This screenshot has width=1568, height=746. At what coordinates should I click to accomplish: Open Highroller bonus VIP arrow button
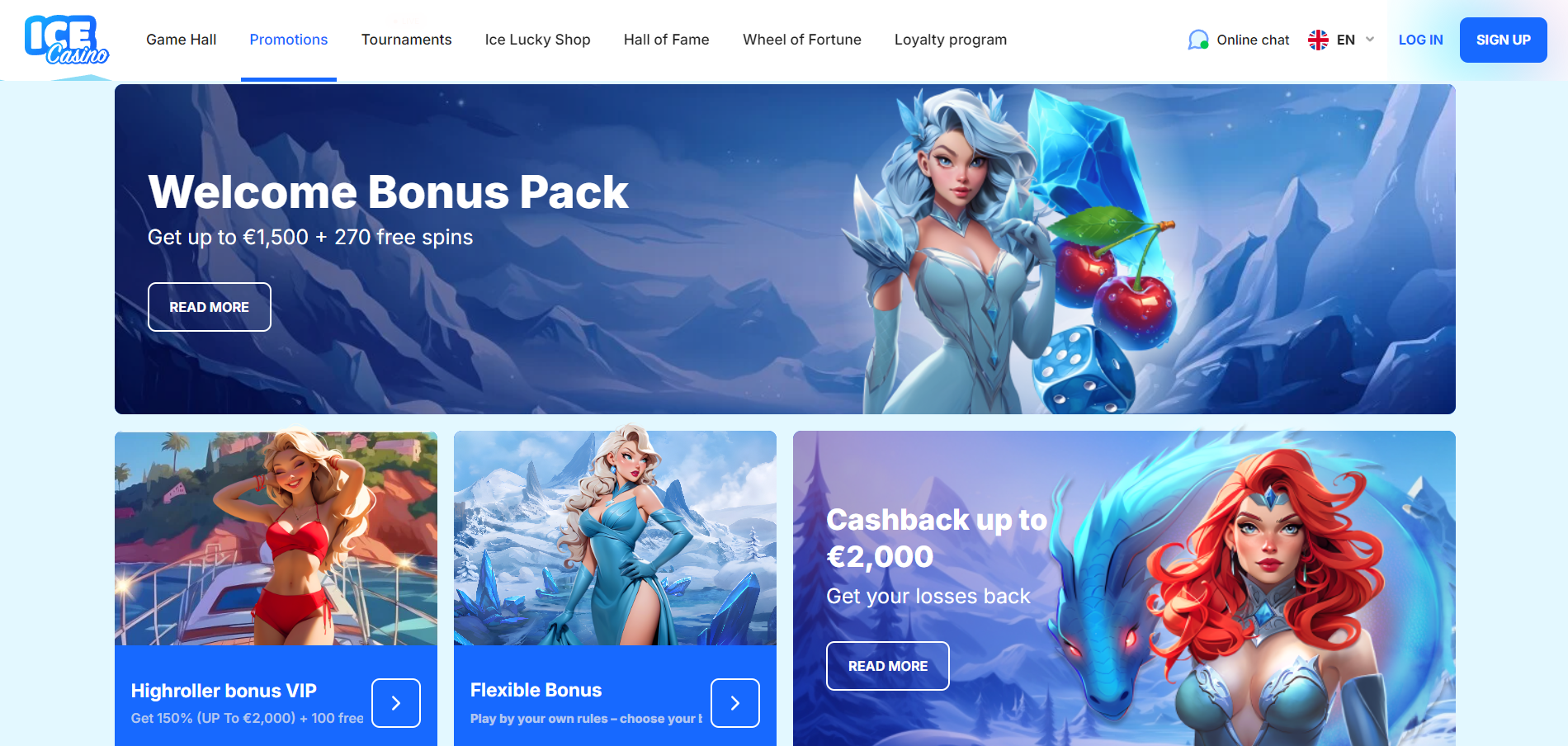click(396, 703)
